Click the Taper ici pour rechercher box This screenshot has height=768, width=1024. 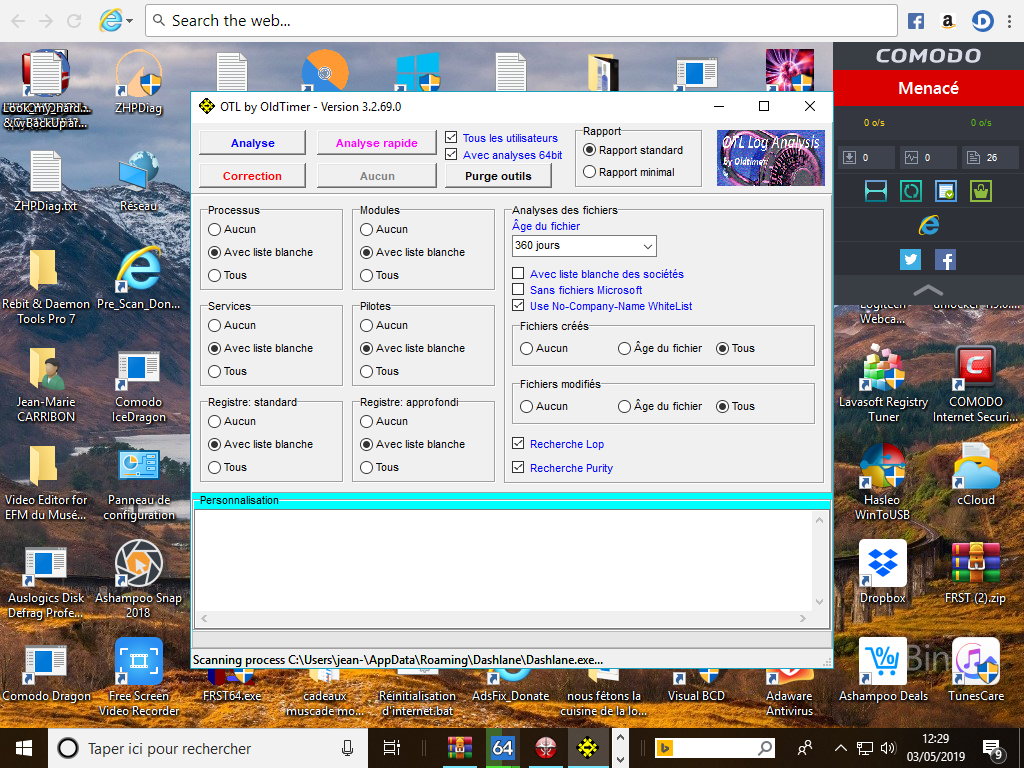point(208,748)
